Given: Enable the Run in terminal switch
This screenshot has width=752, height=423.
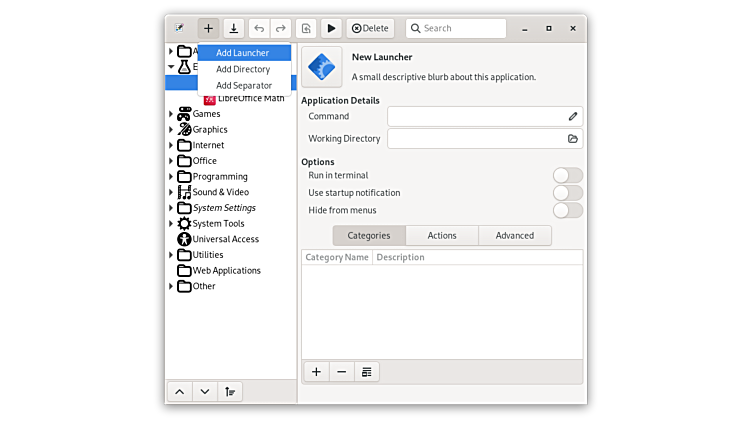Looking at the screenshot, I should (567, 176).
